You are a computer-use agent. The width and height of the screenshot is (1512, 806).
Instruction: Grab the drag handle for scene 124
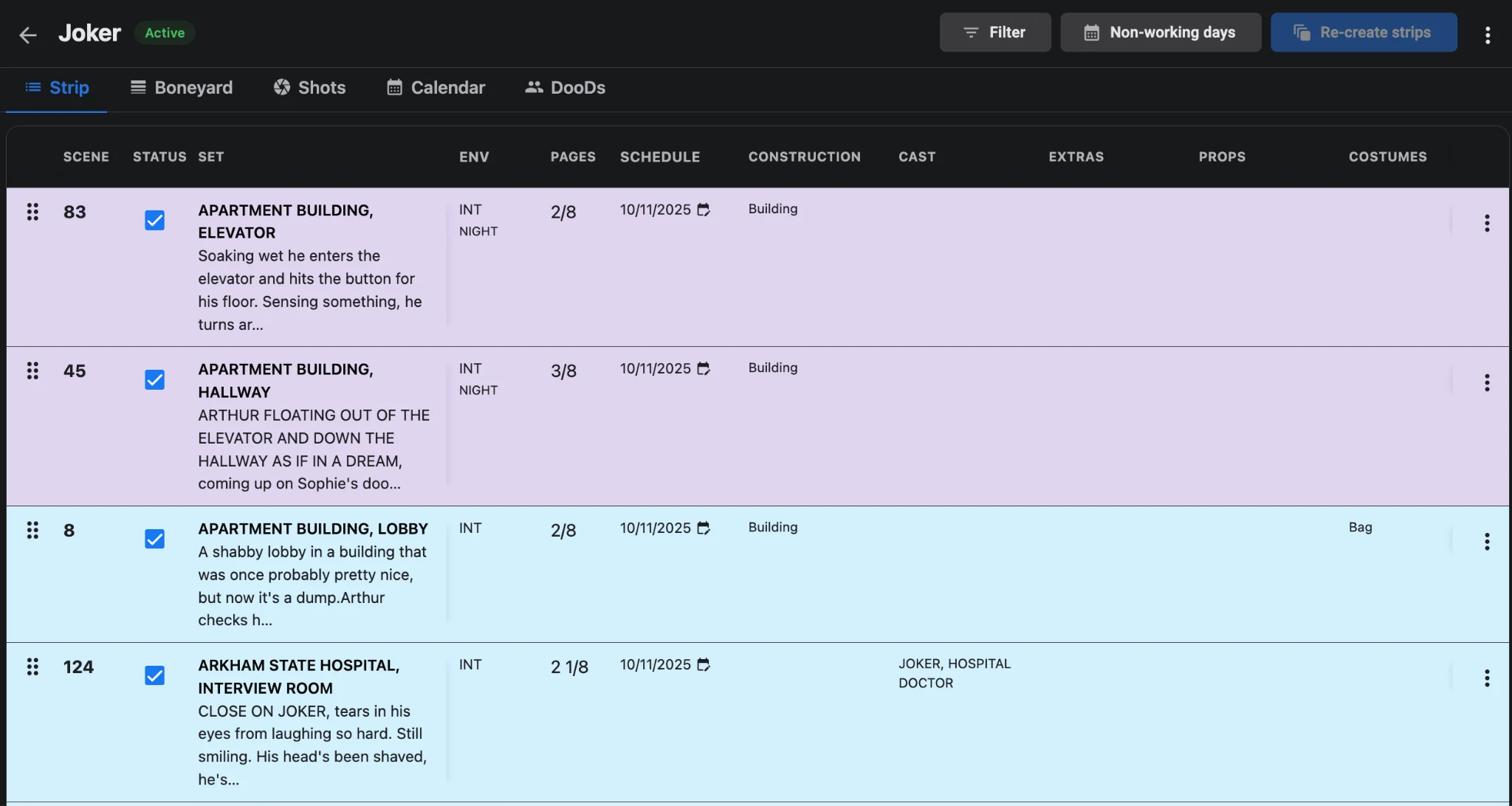pos(32,666)
